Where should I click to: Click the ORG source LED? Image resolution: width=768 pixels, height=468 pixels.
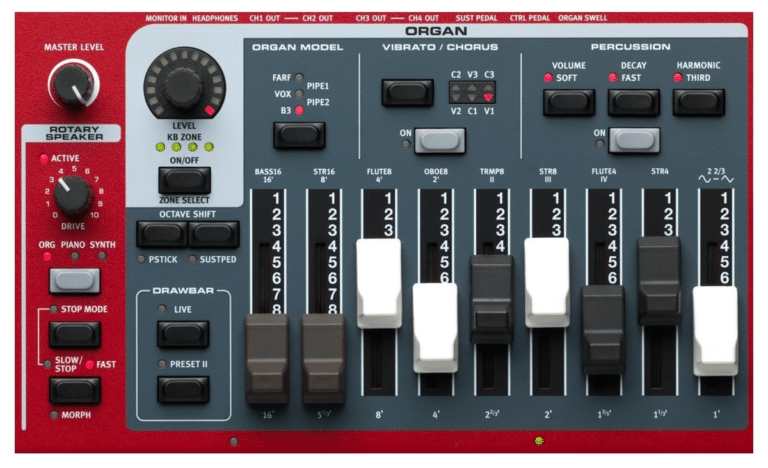[x=48, y=256]
